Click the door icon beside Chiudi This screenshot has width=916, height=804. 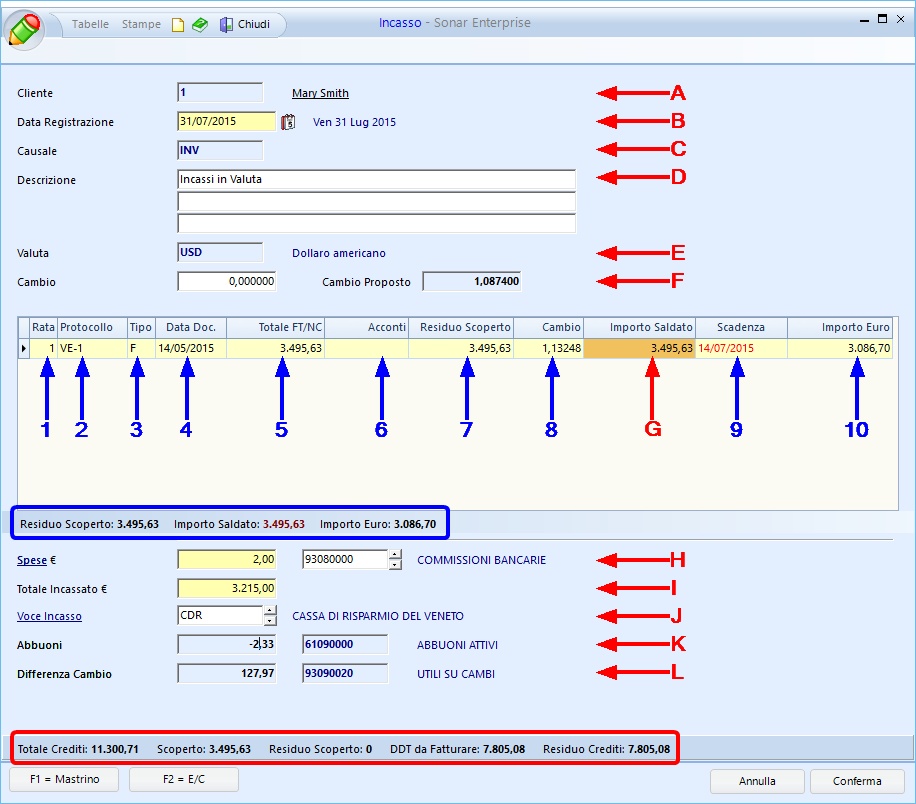coord(226,25)
